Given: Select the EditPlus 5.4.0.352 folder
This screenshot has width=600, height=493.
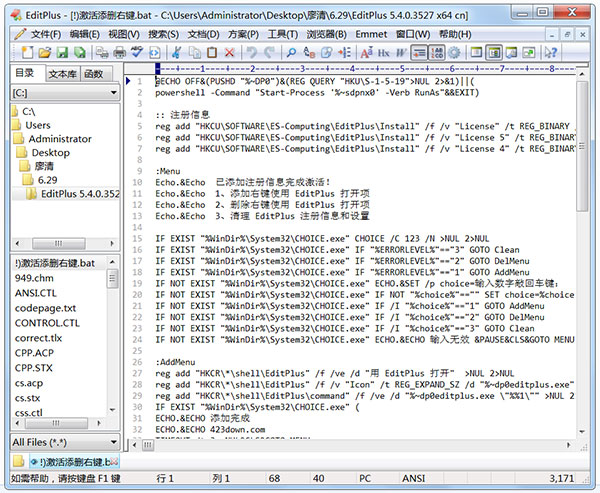Looking at the screenshot, I should click(73, 194).
